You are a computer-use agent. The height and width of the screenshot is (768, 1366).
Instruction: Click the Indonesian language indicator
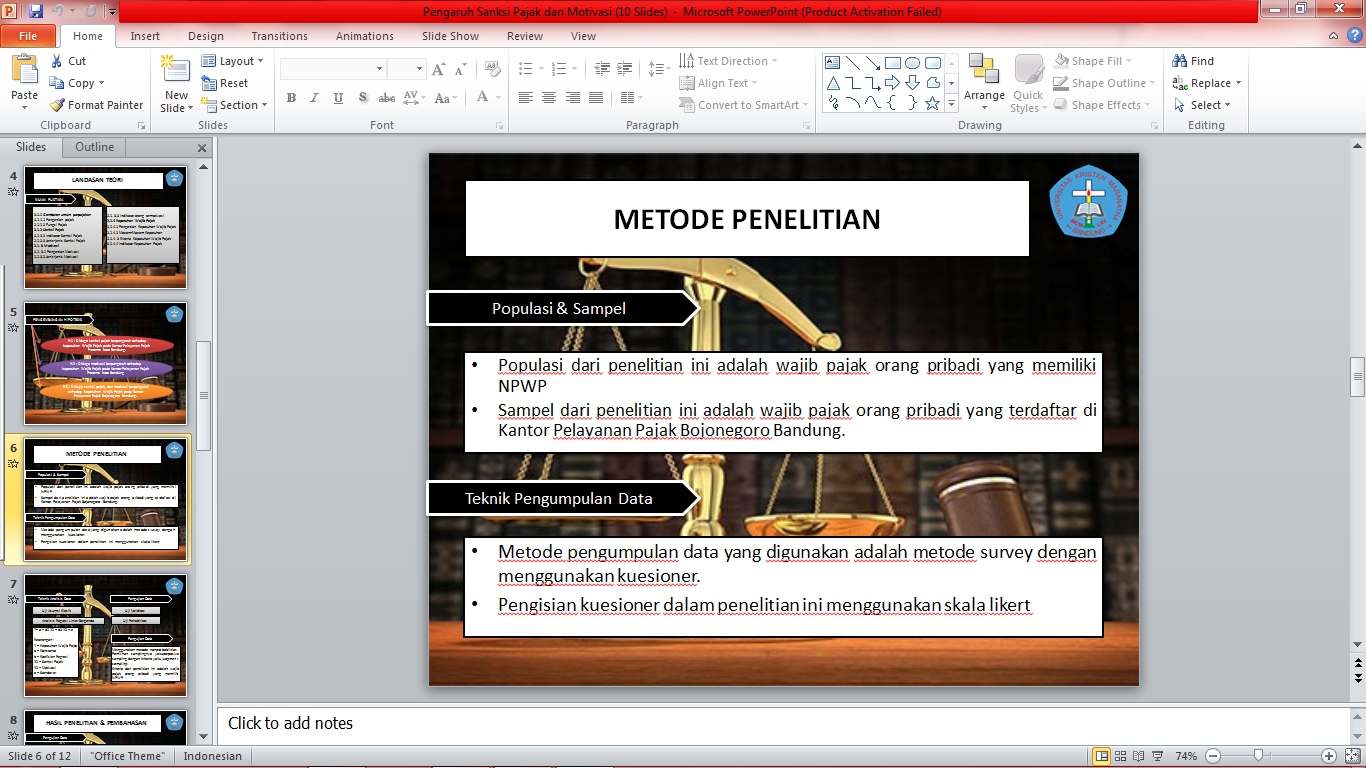(x=213, y=756)
